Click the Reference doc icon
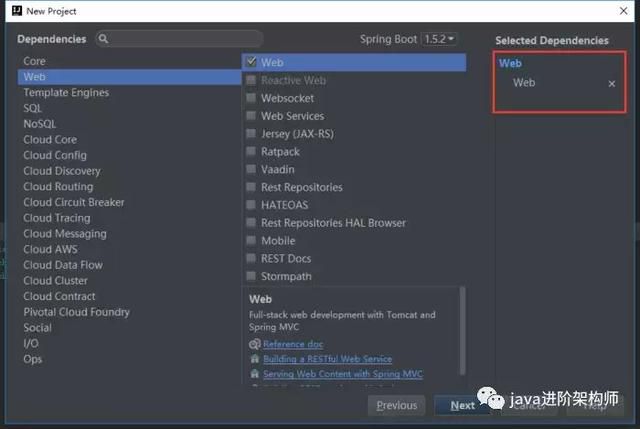640x429 pixels. tap(254, 344)
